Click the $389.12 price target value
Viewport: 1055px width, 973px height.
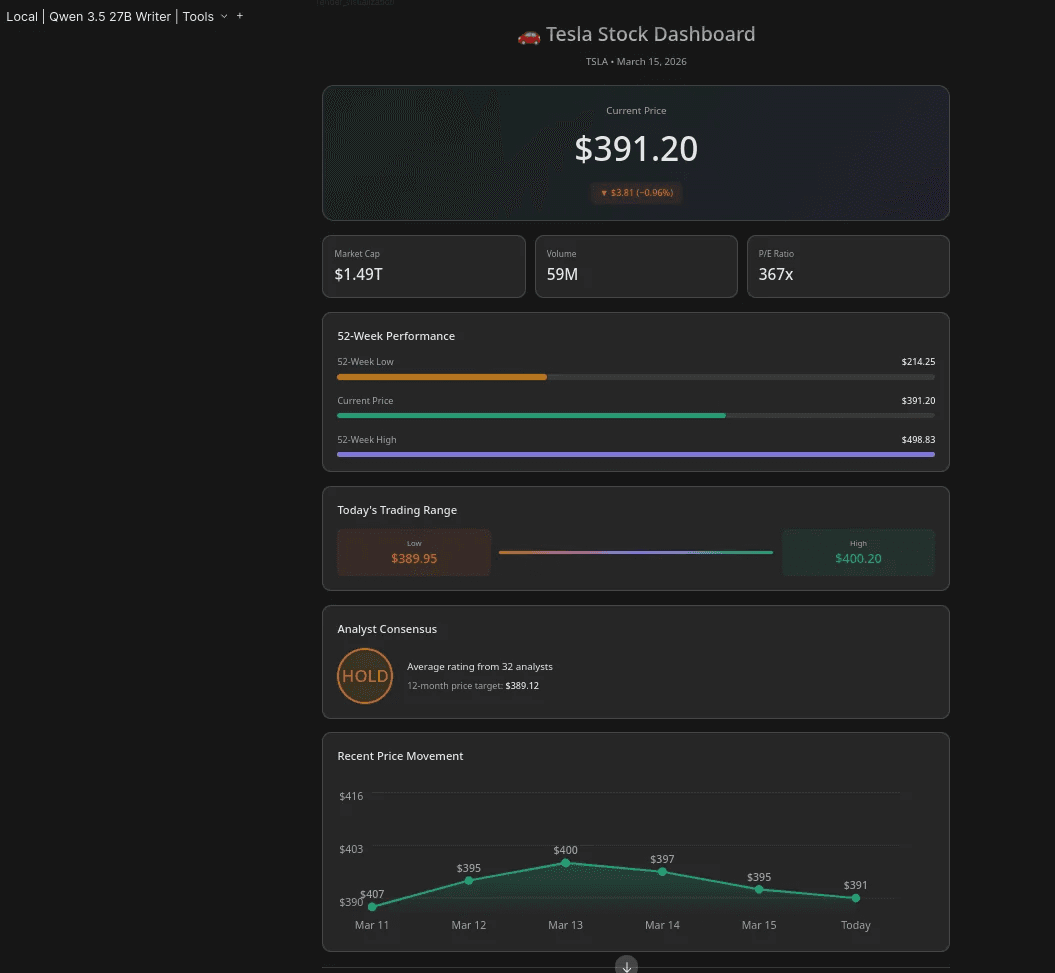522,686
